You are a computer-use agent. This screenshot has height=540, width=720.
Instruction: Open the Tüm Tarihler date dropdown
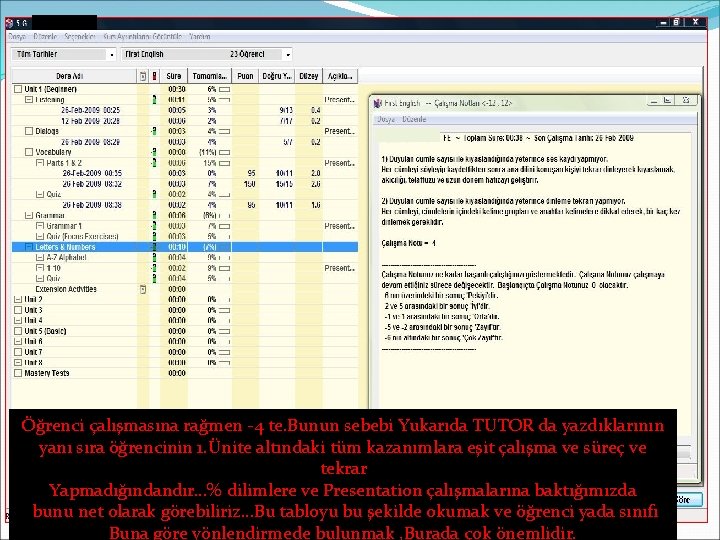(x=63, y=54)
